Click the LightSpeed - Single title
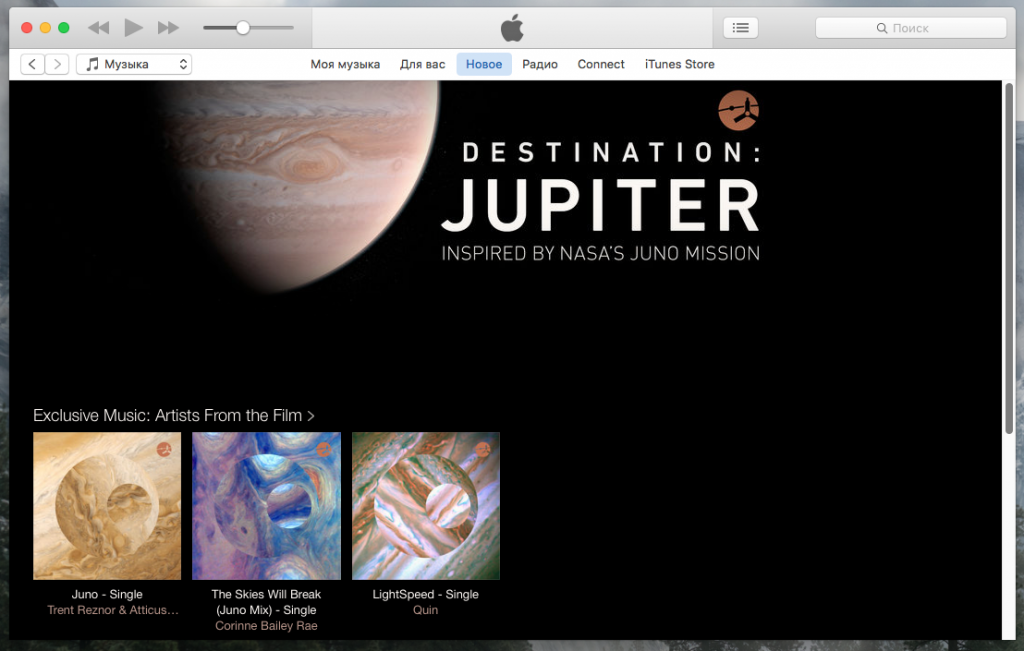 coord(426,594)
